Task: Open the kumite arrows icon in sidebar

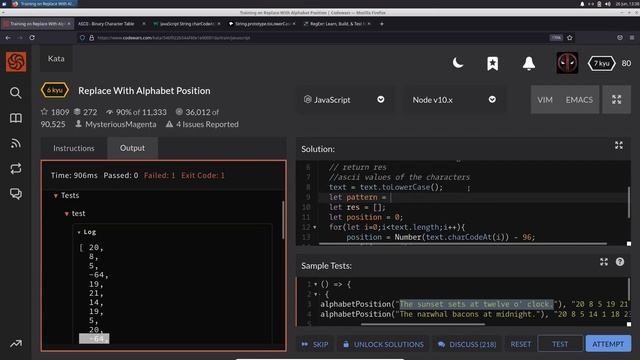Action: (16, 168)
